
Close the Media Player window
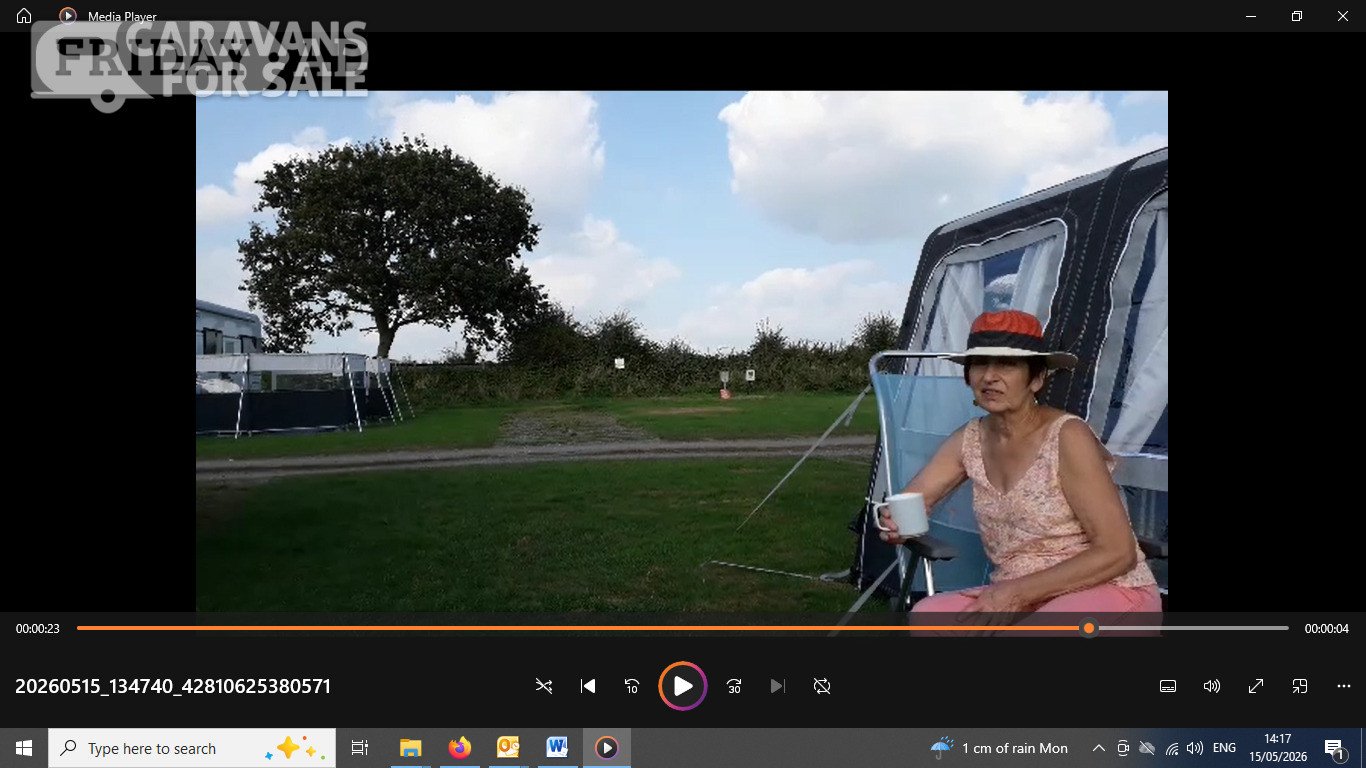click(1343, 16)
